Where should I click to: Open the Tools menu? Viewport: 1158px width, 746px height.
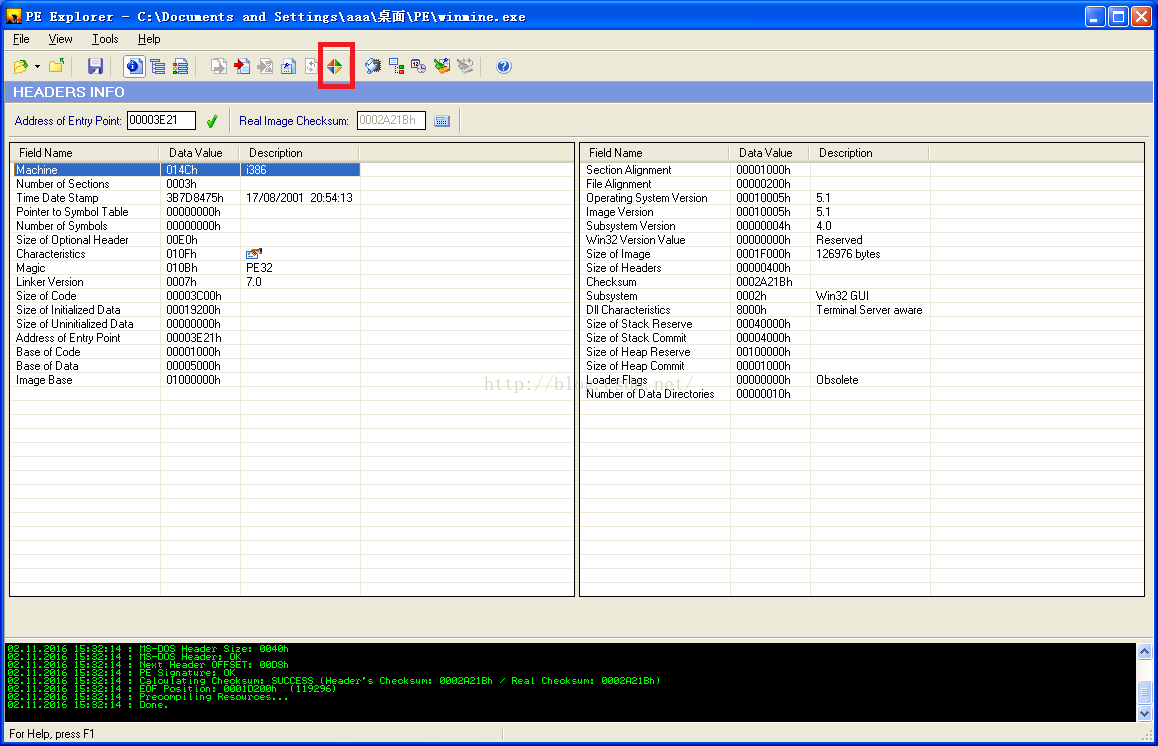coord(105,39)
